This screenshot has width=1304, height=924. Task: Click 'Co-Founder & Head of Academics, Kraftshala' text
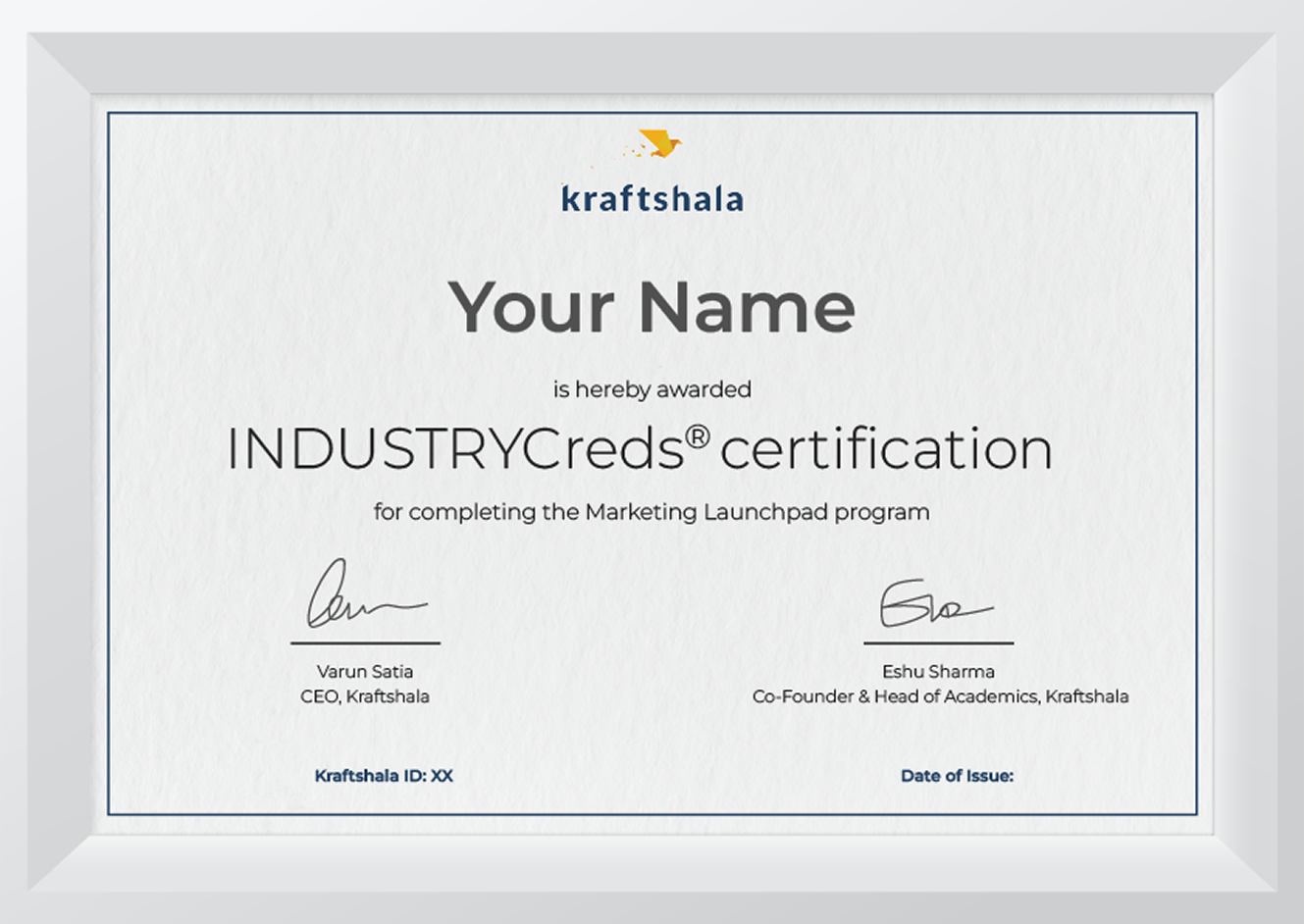940,696
